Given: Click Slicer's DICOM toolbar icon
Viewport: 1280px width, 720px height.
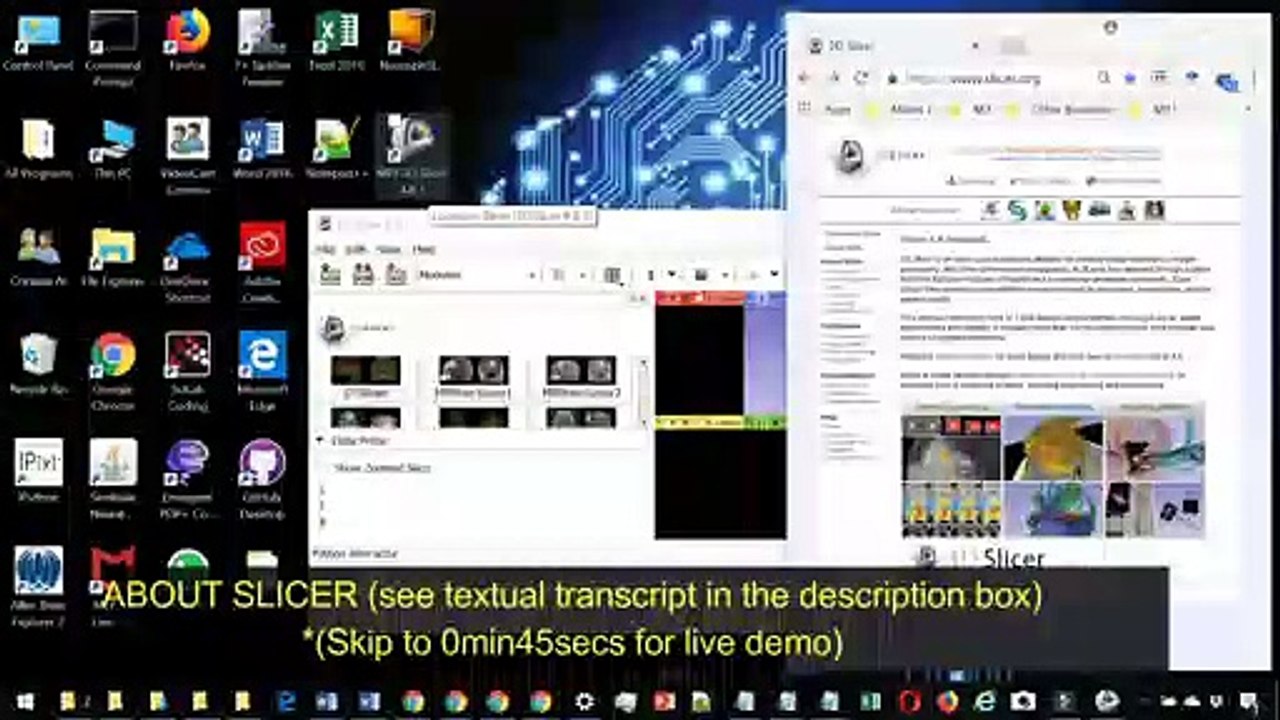Looking at the screenshot, I should [x=363, y=274].
